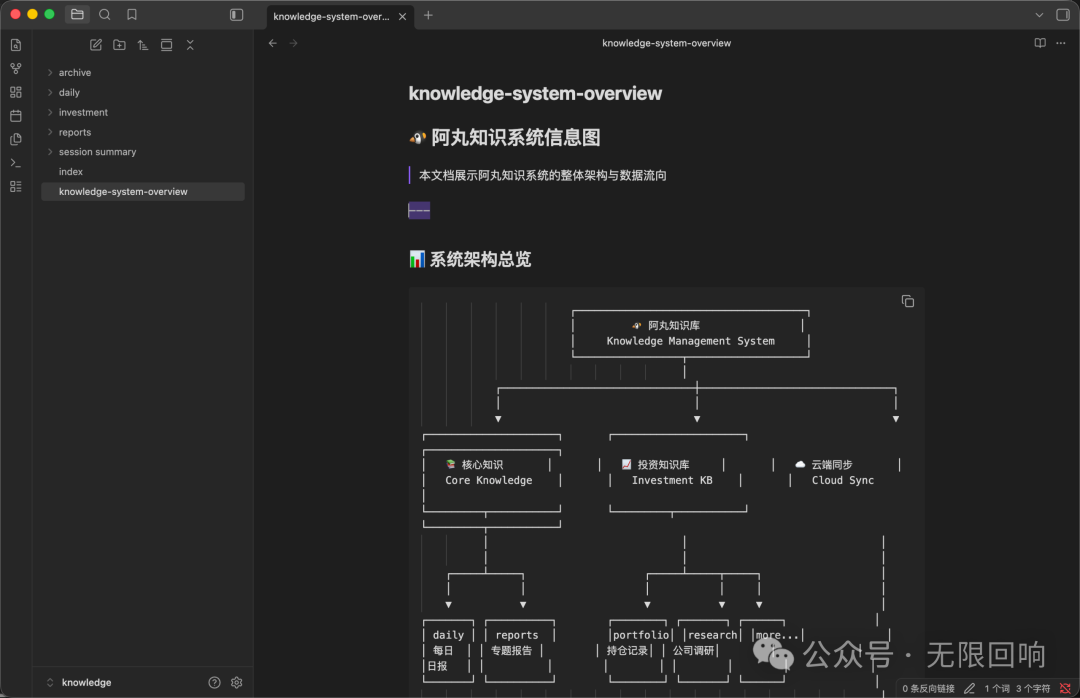This screenshot has width=1080, height=698.
Task: Change file explorer sort order
Action: click(x=143, y=45)
